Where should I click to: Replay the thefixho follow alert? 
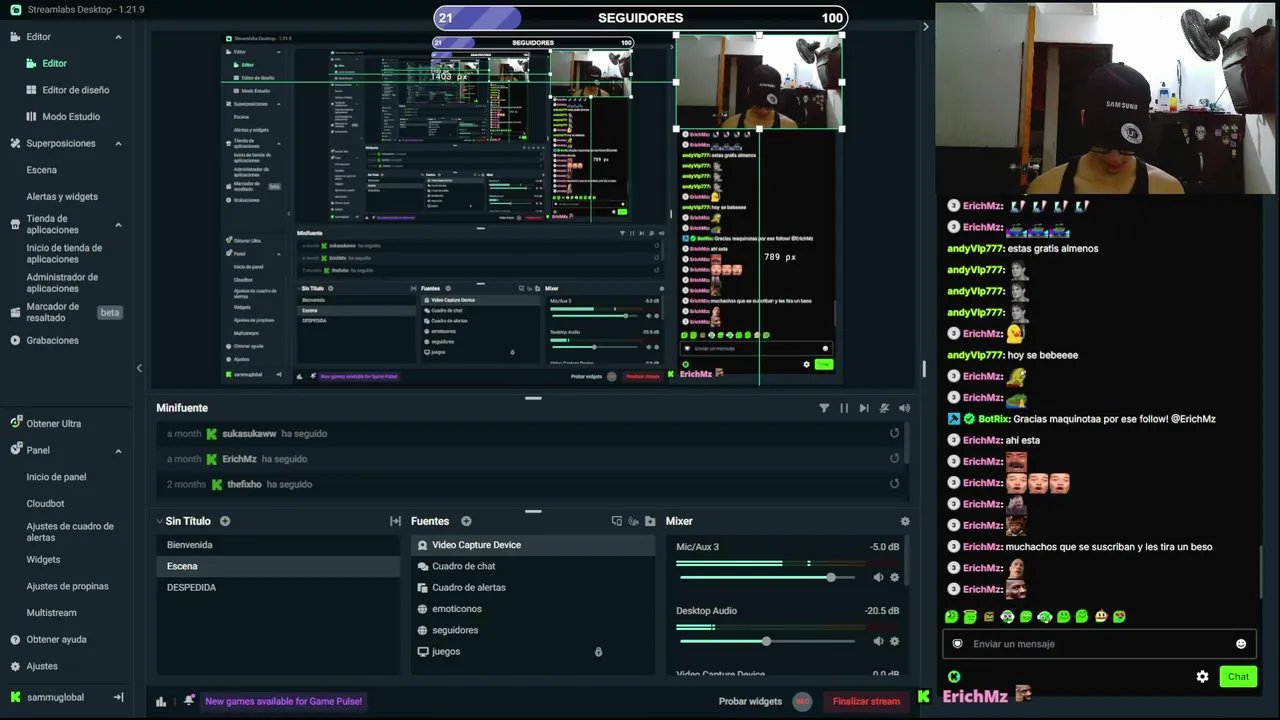click(x=894, y=484)
